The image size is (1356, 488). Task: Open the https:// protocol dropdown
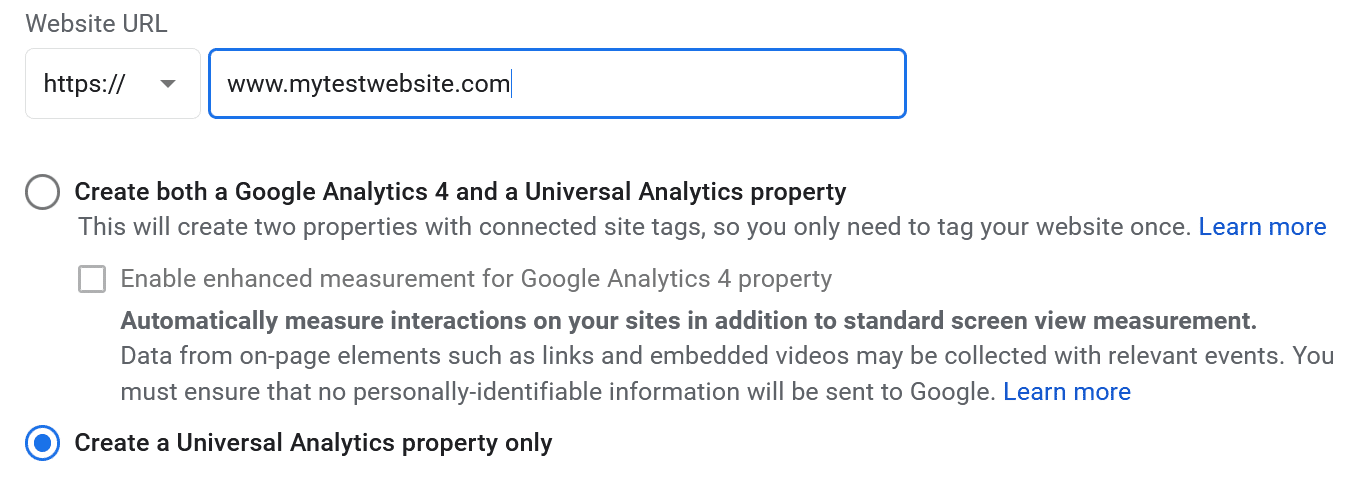pyautogui.click(x=112, y=84)
